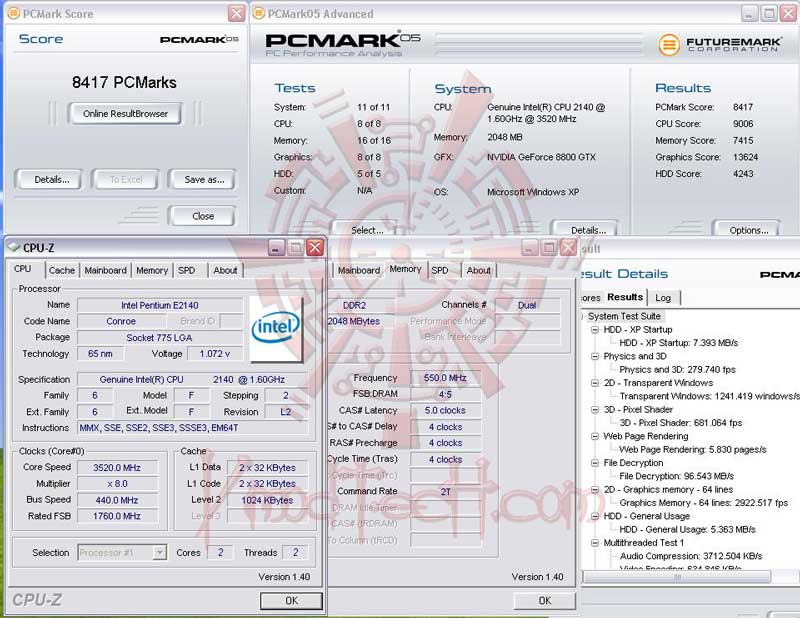This screenshot has width=800, height=618.
Task: Close the second CPU-Z Memory window
Action: point(568,248)
